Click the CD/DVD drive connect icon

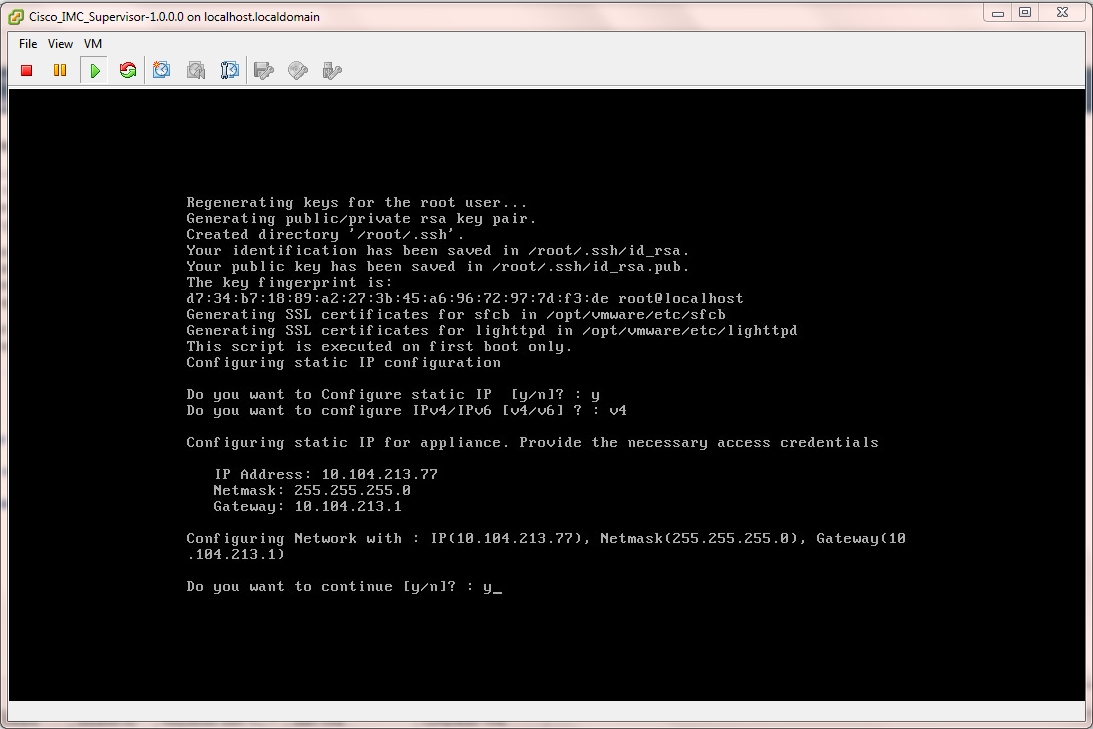[298, 70]
